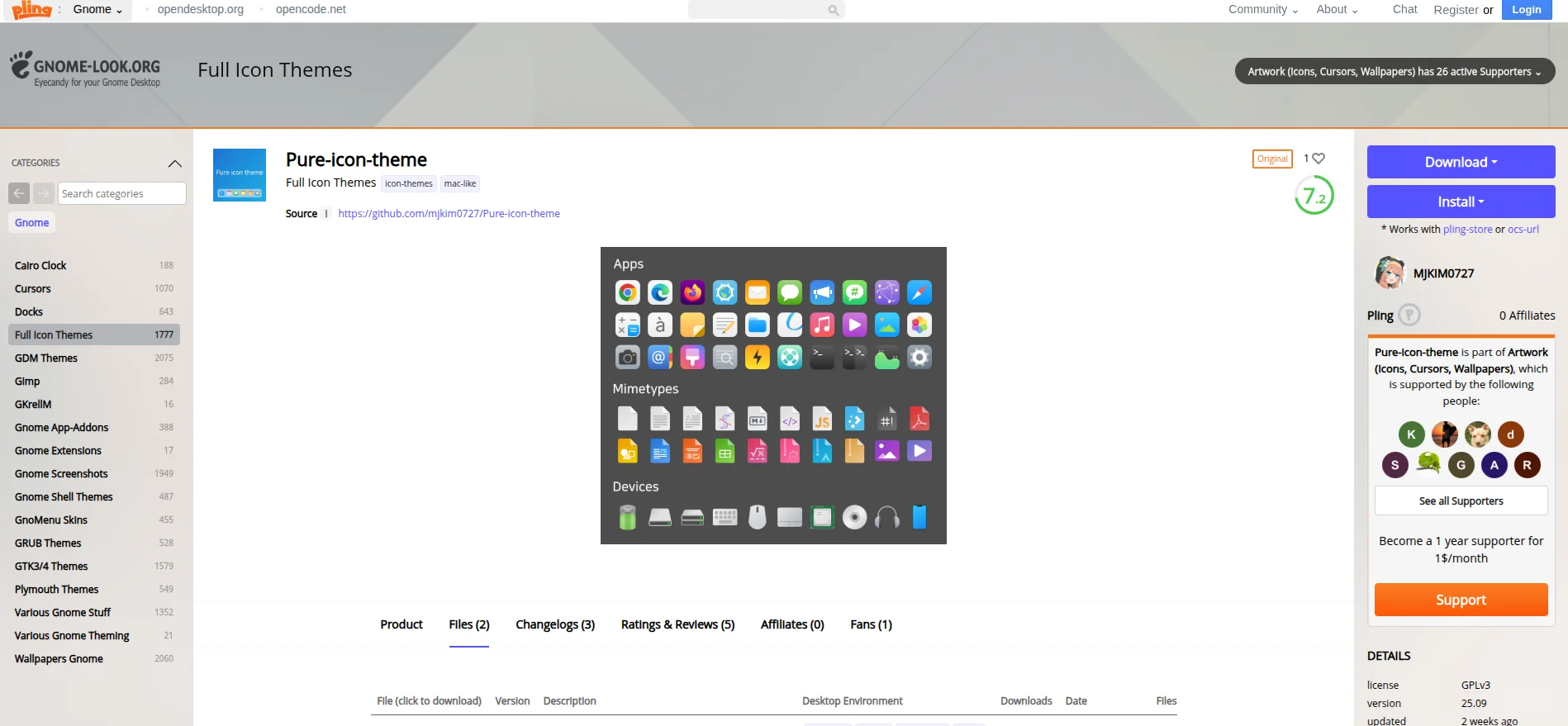Click the mac-like tag

coord(460,184)
